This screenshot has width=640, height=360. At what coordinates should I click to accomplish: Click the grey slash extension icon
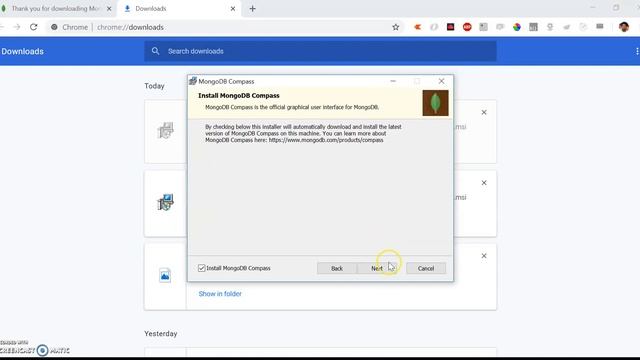[434, 27]
